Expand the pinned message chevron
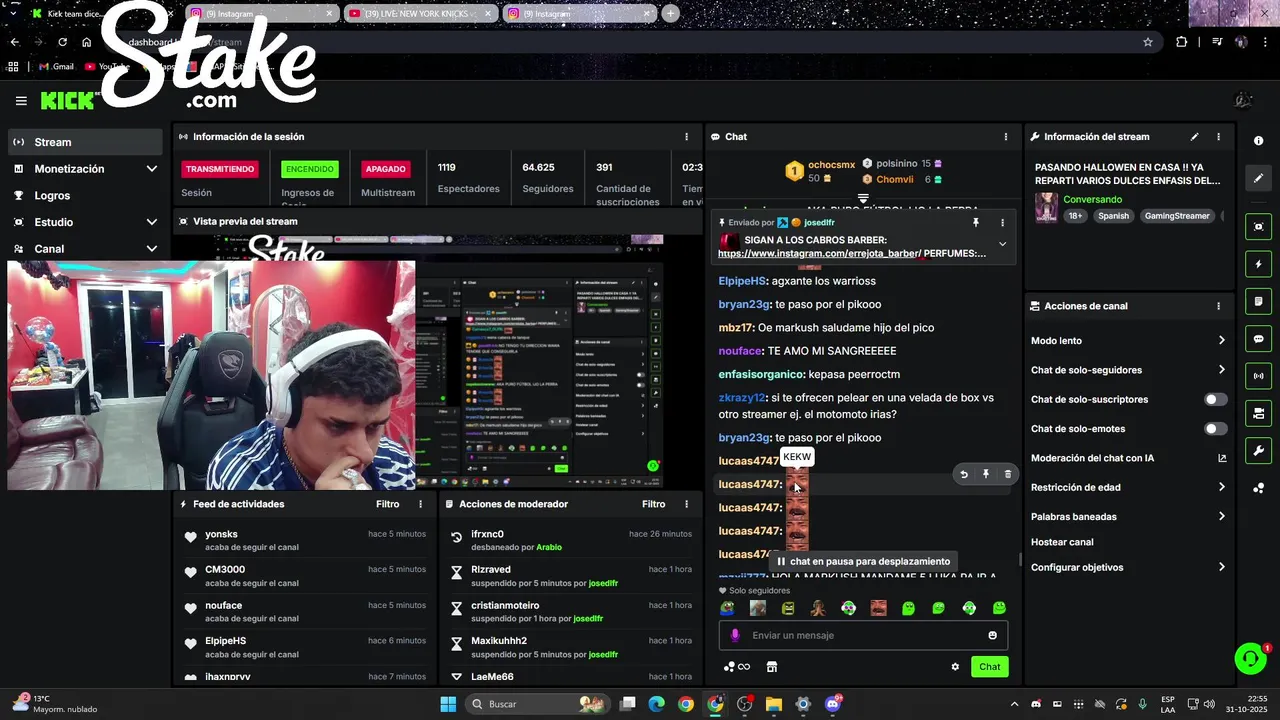 1002,244
